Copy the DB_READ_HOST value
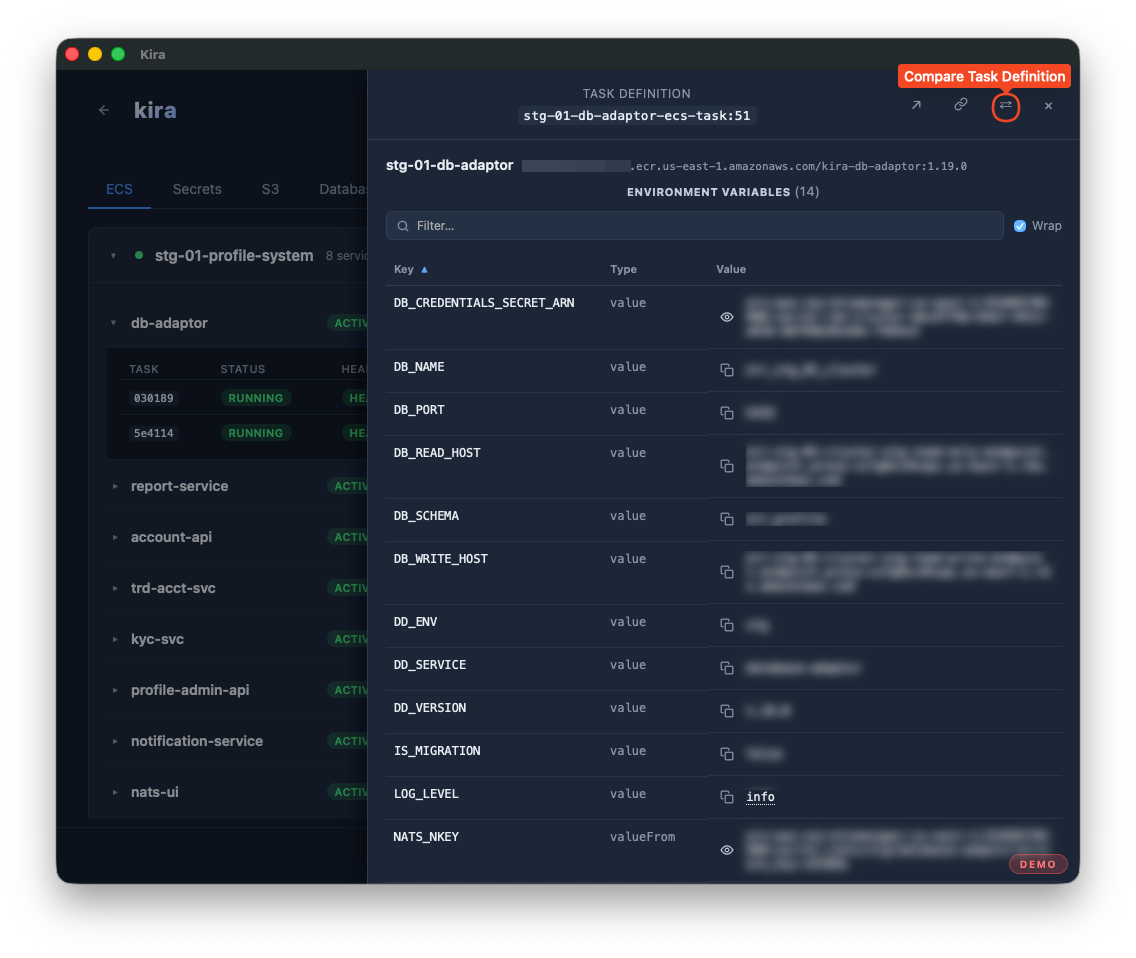Screen dimensions: 1136x958 [727, 466]
